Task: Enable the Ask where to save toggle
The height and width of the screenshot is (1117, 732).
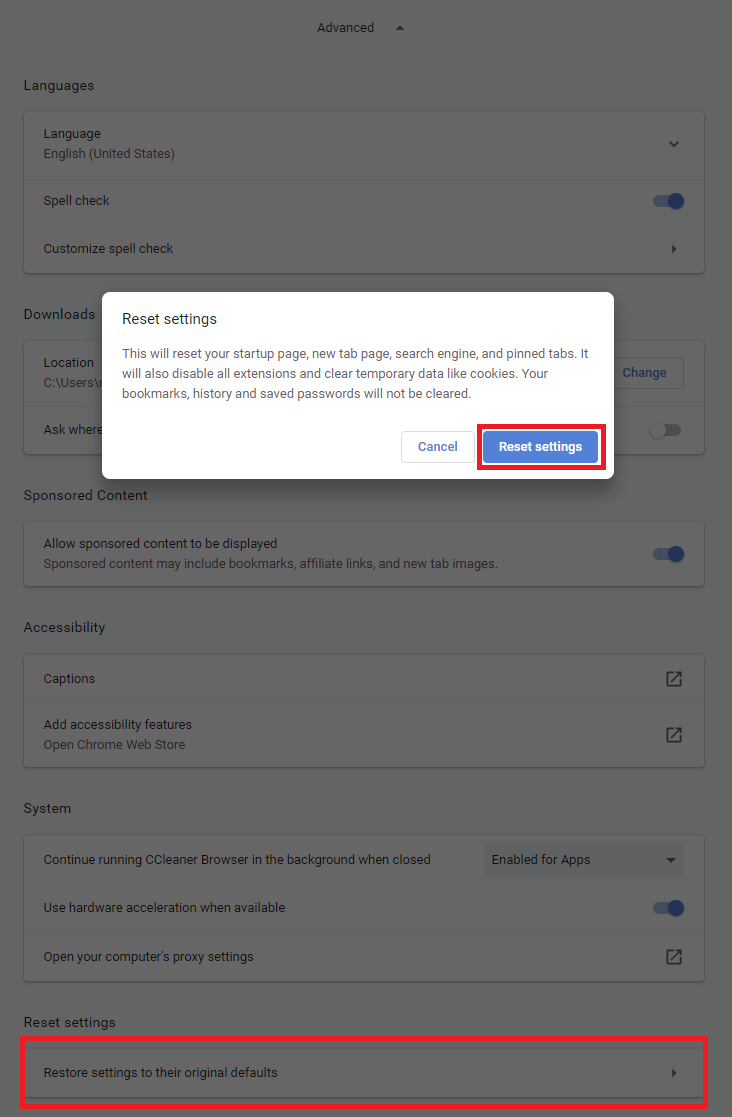Action: (665, 429)
